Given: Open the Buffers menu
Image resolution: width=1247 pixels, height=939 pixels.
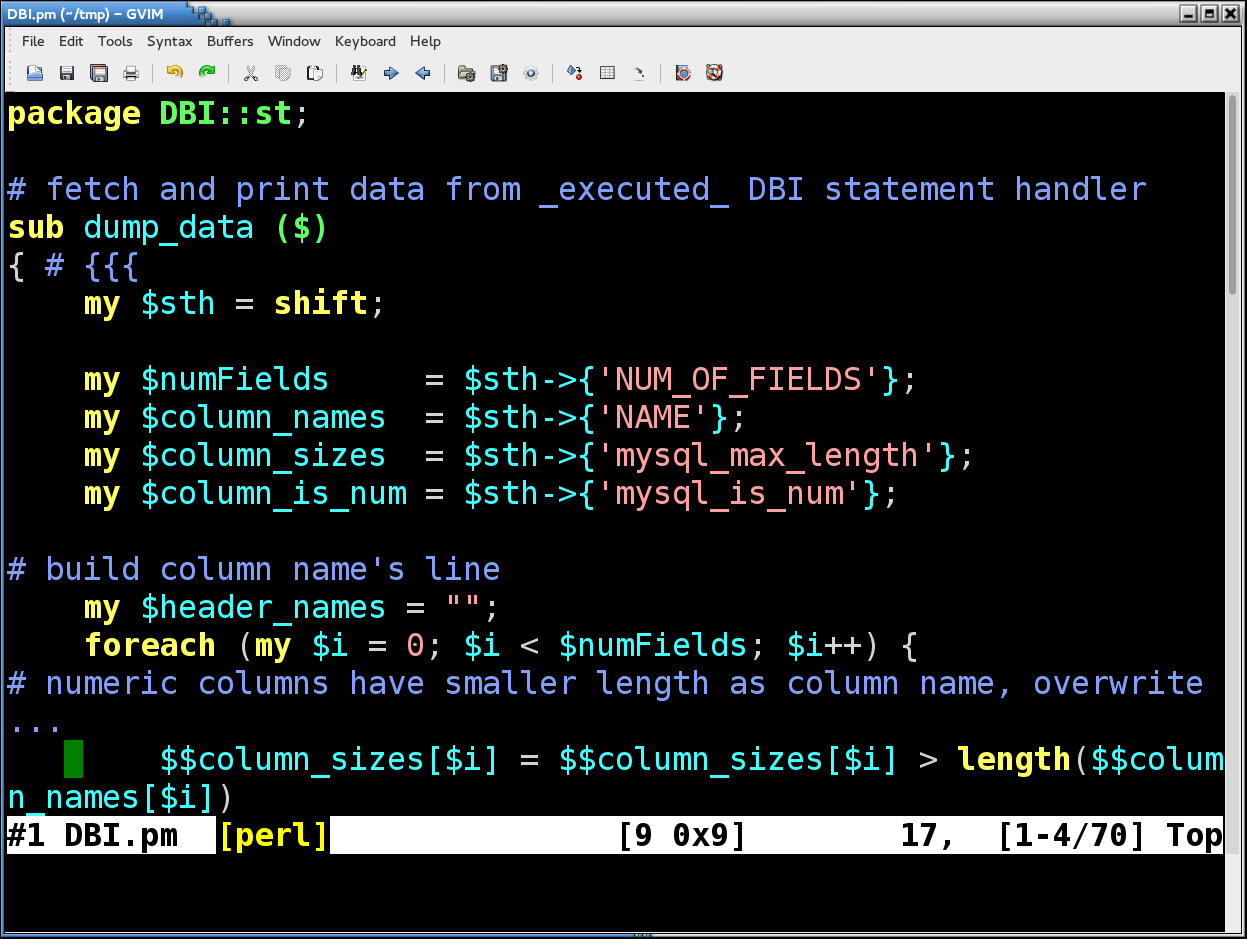Looking at the screenshot, I should [x=230, y=41].
